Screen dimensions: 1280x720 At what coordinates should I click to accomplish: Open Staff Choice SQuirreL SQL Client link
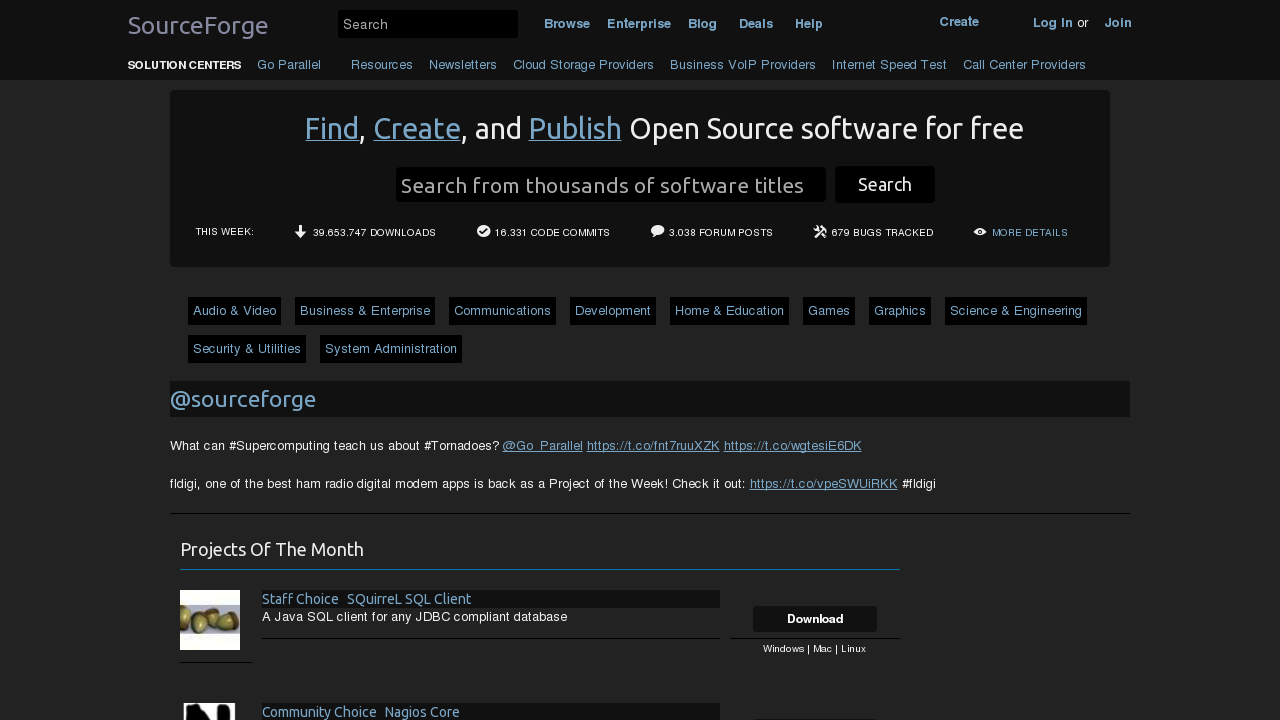point(367,599)
